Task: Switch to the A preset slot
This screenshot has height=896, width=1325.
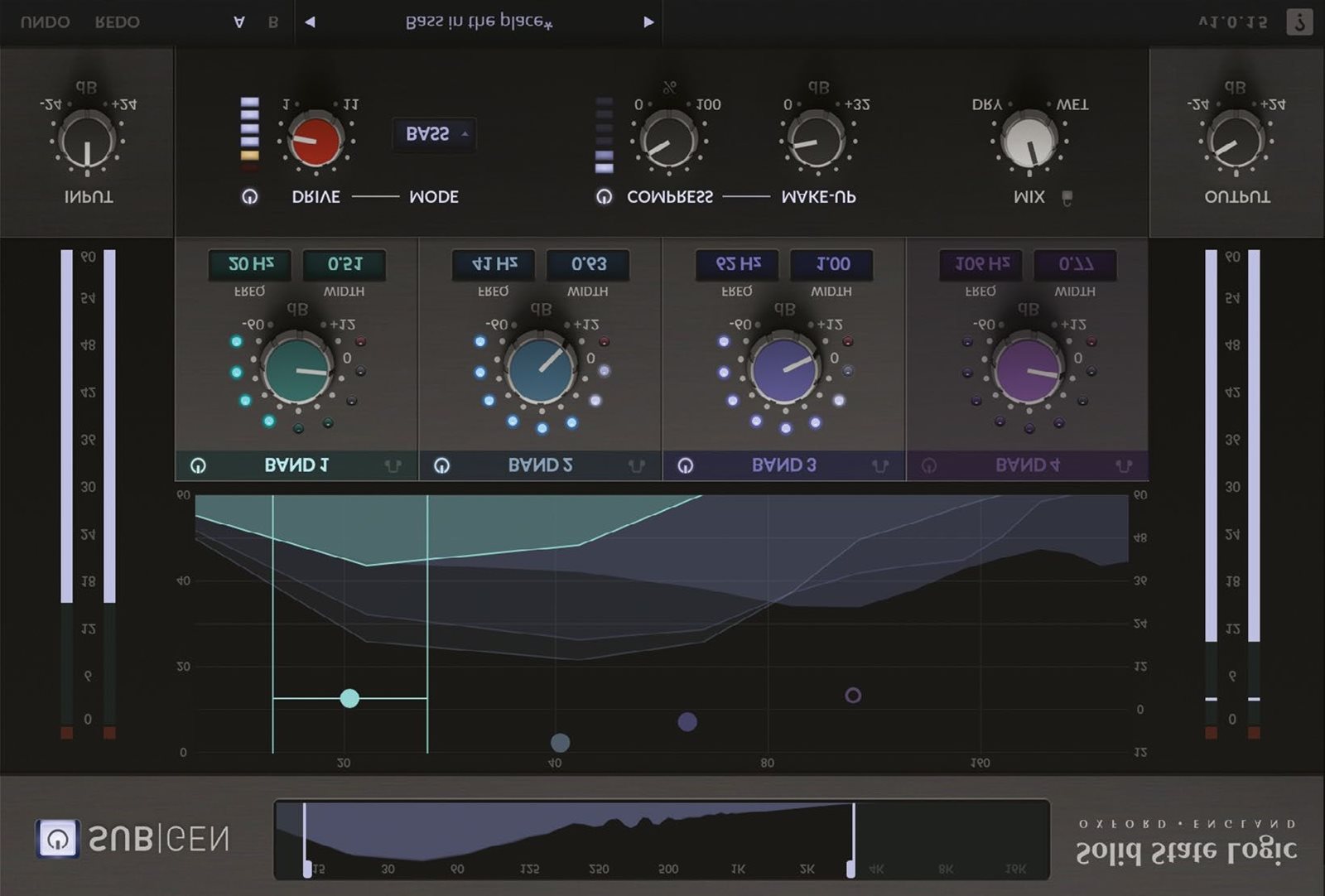Action: click(239, 22)
